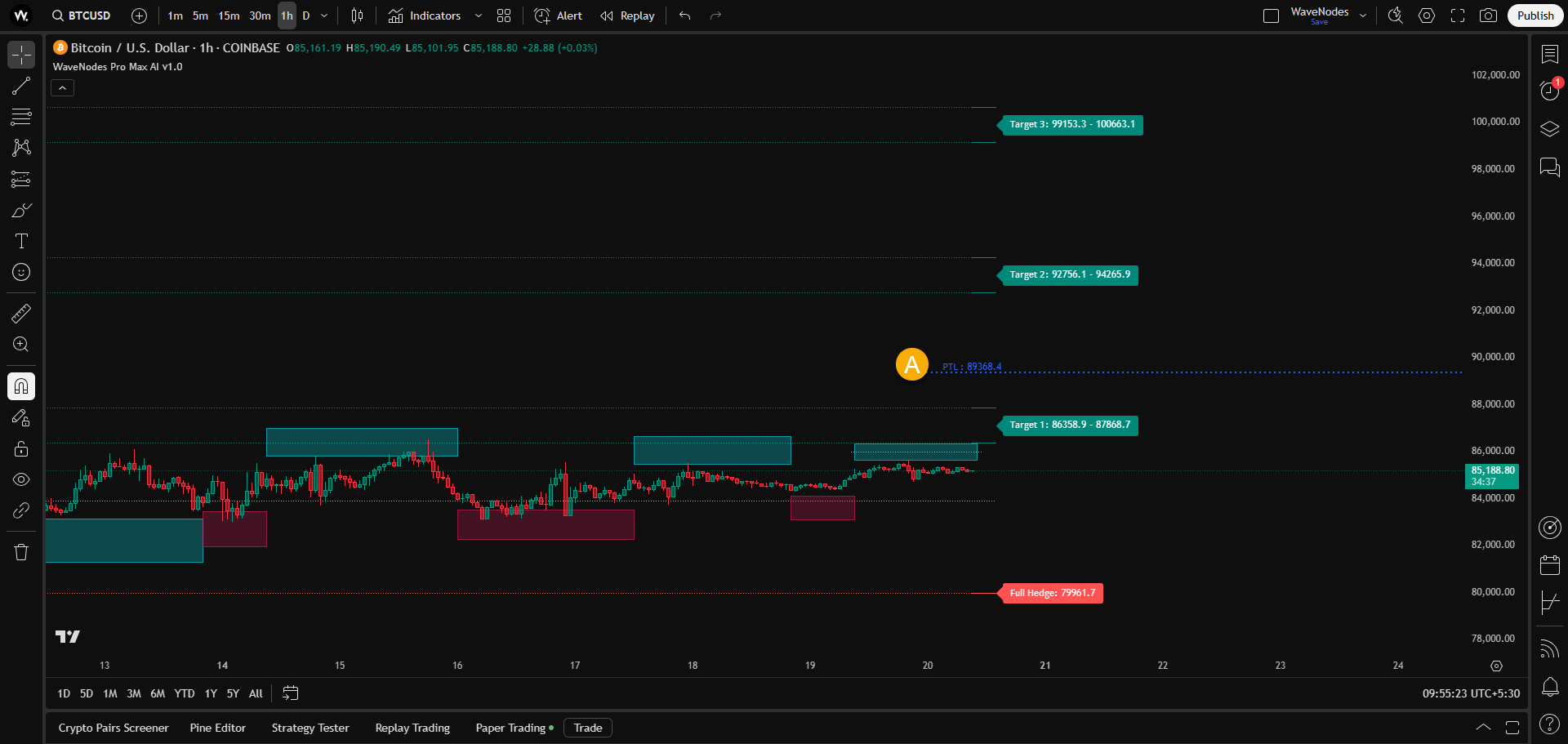Collapse the WaveNodes Pro Max indicator panel
Viewport: 1568px width, 744px height.
pyautogui.click(x=62, y=87)
